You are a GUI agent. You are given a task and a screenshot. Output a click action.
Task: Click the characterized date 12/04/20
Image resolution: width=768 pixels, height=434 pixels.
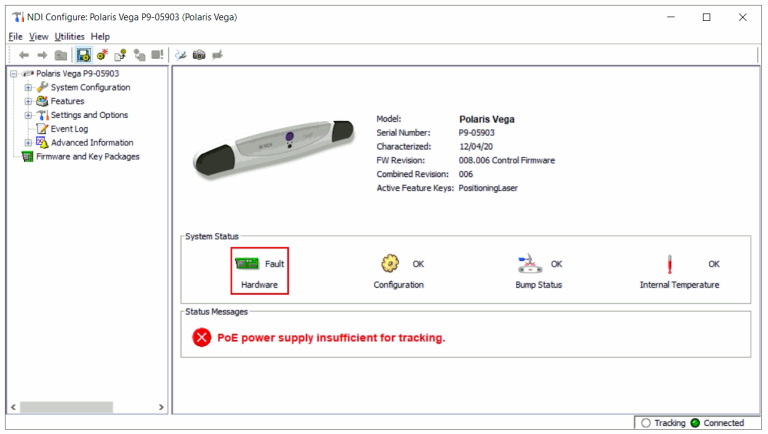pos(476,146)
